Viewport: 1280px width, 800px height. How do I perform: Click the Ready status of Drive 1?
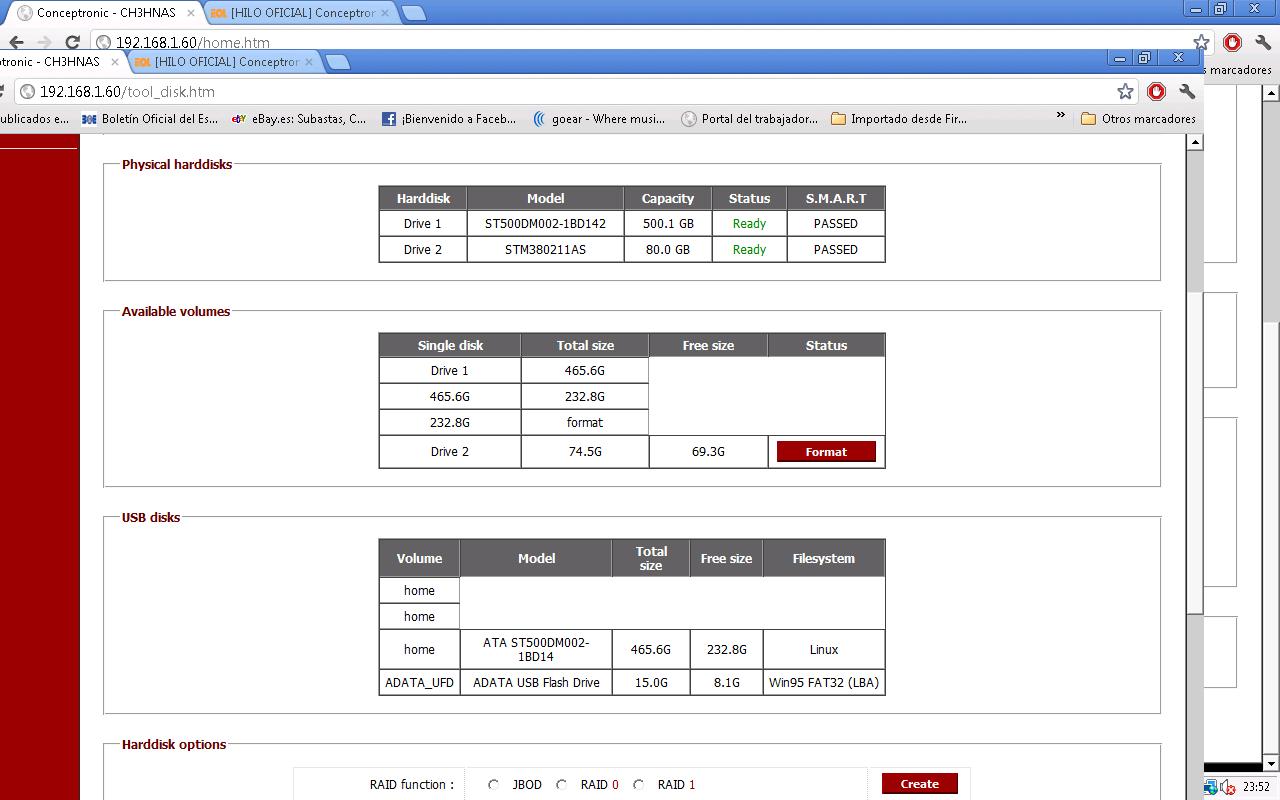[749, 224]
